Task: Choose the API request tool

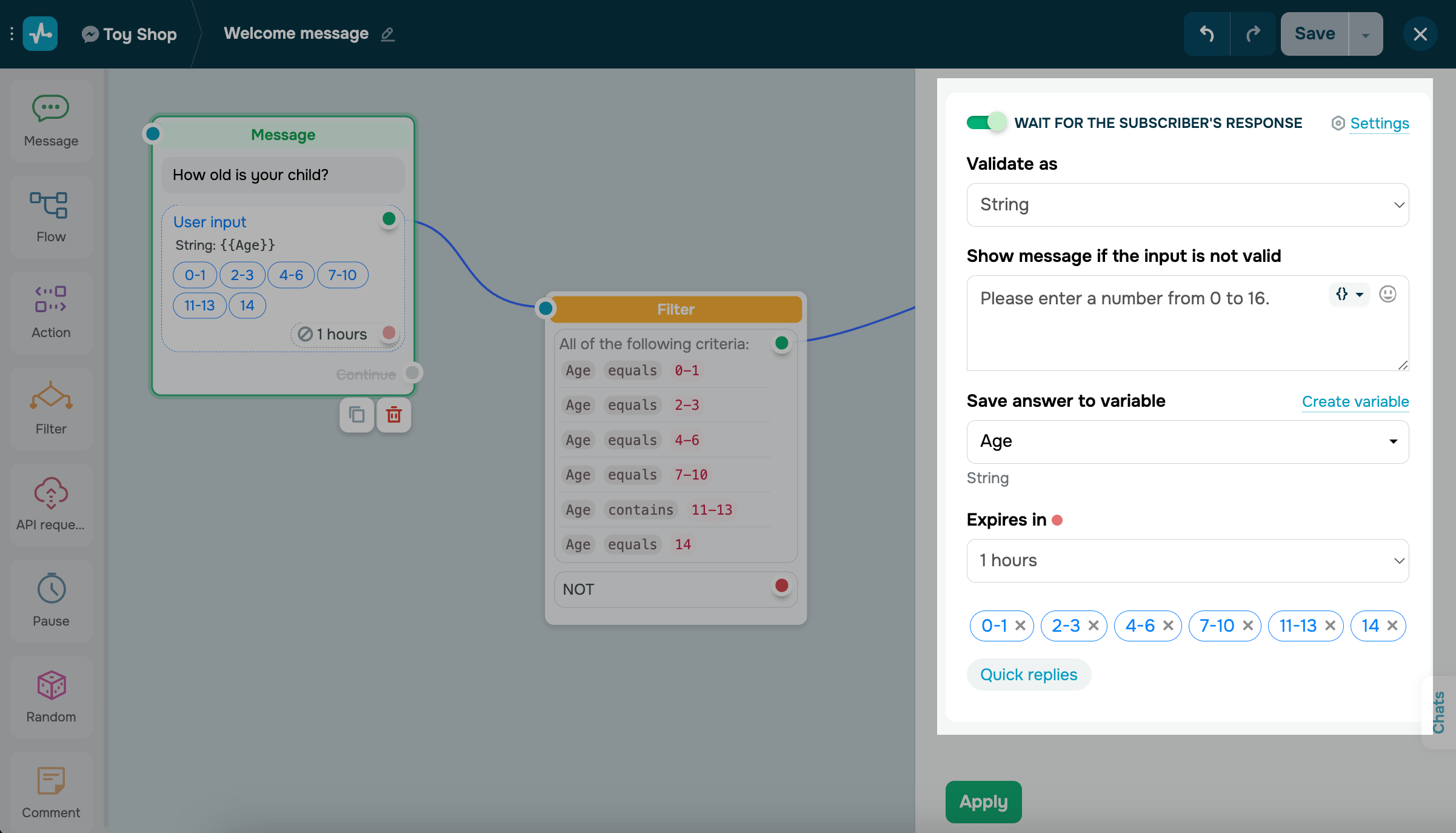Action: pyautogui.click(x=51, y=504)
